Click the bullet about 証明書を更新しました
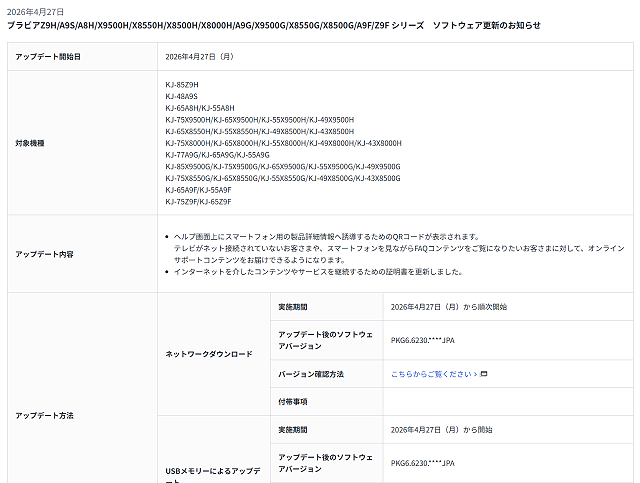Viewport: 640px width, 483px height. pyautogui.click(x=318, y=271)
